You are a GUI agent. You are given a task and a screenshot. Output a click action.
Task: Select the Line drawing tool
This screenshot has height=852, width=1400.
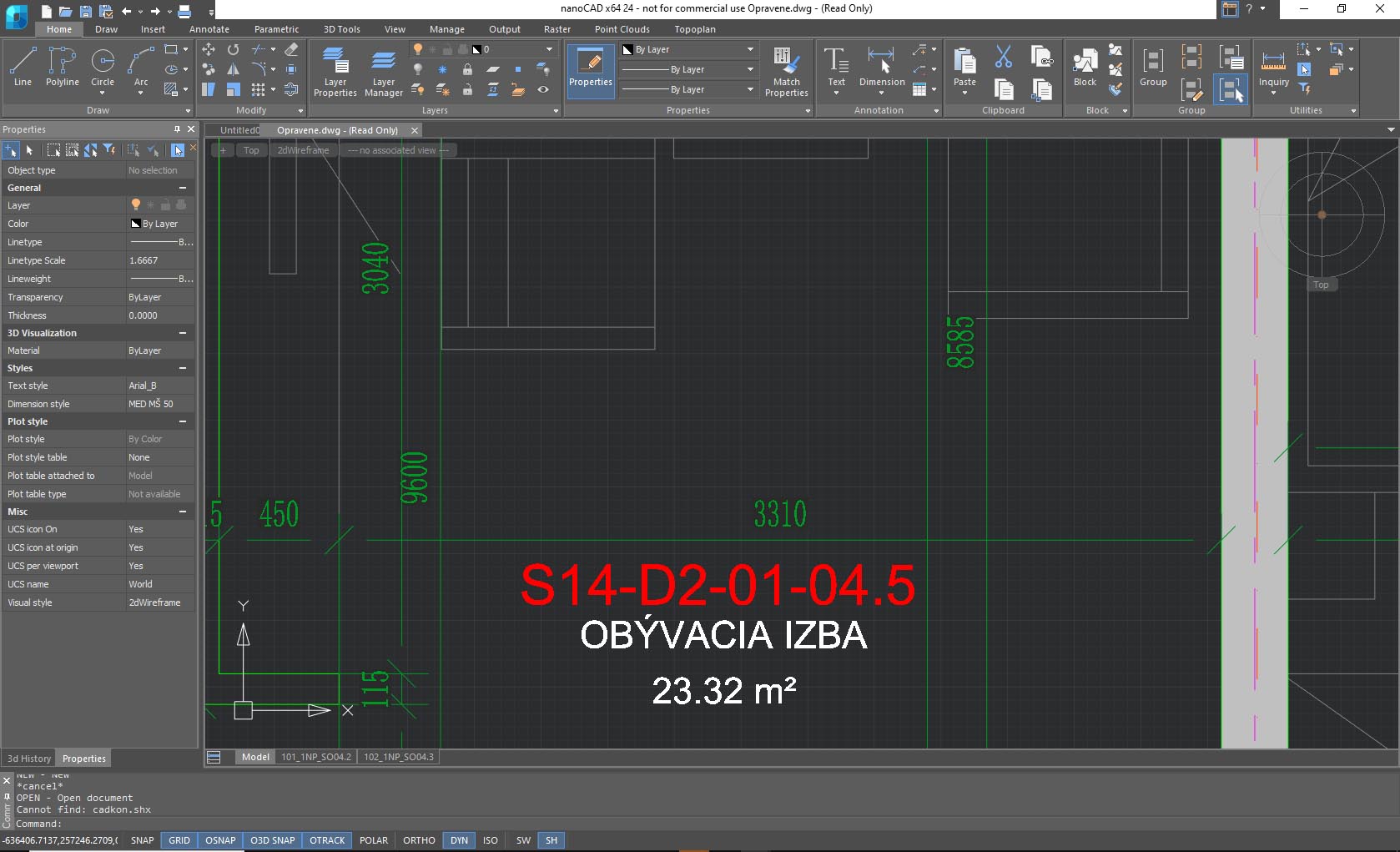23,66
